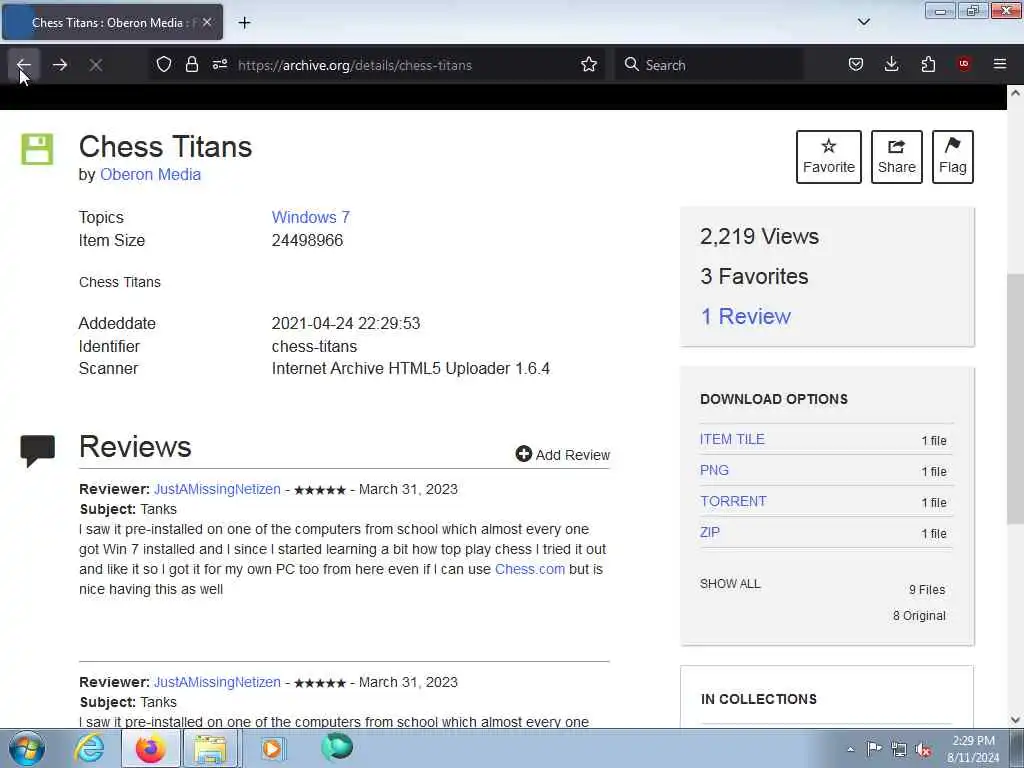Open the Downloads panel icon

[891, 64]
